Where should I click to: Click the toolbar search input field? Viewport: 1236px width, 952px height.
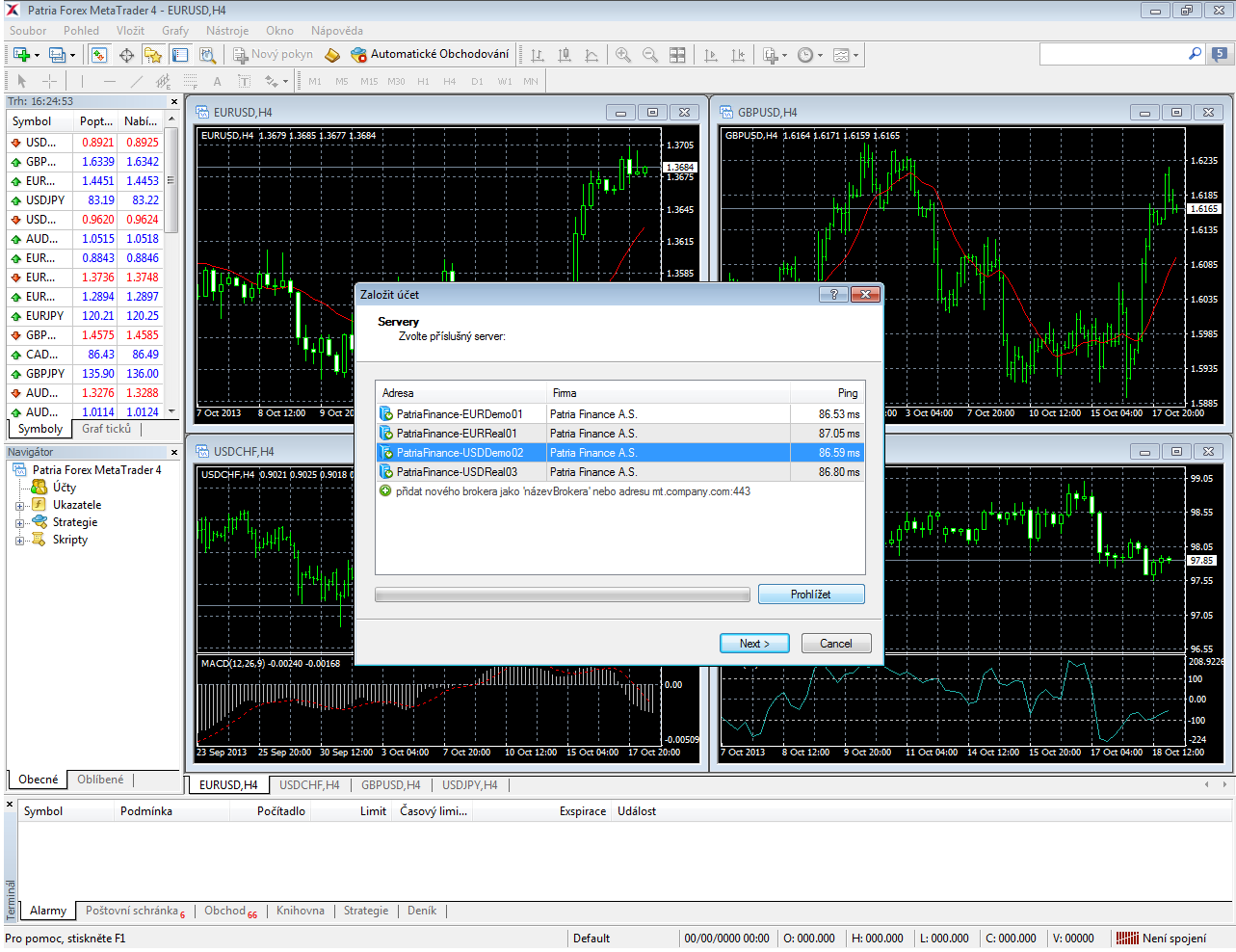point(1113,54)
